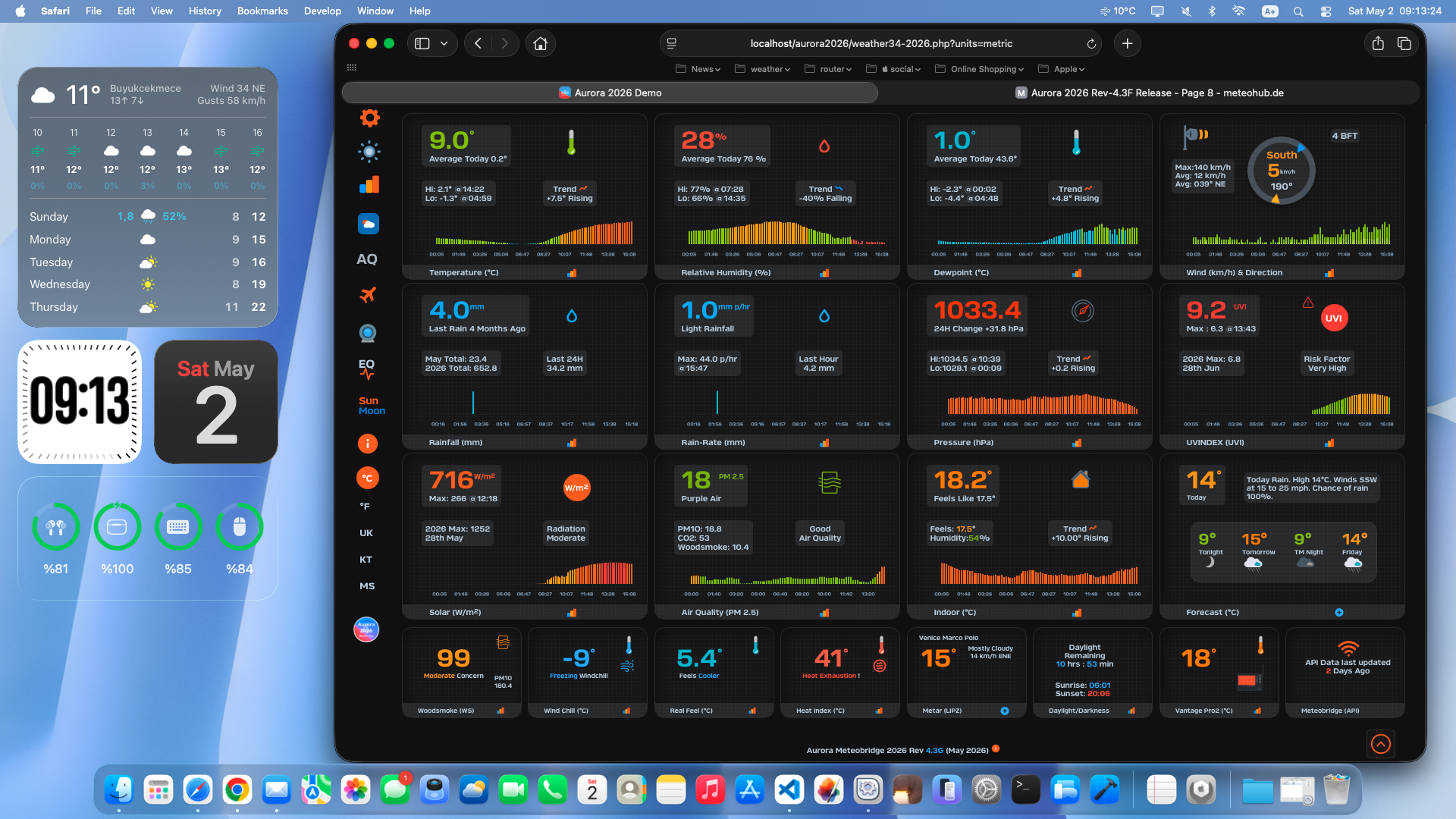Click the orange info circle in the sidebar

[x=368, y=444]
